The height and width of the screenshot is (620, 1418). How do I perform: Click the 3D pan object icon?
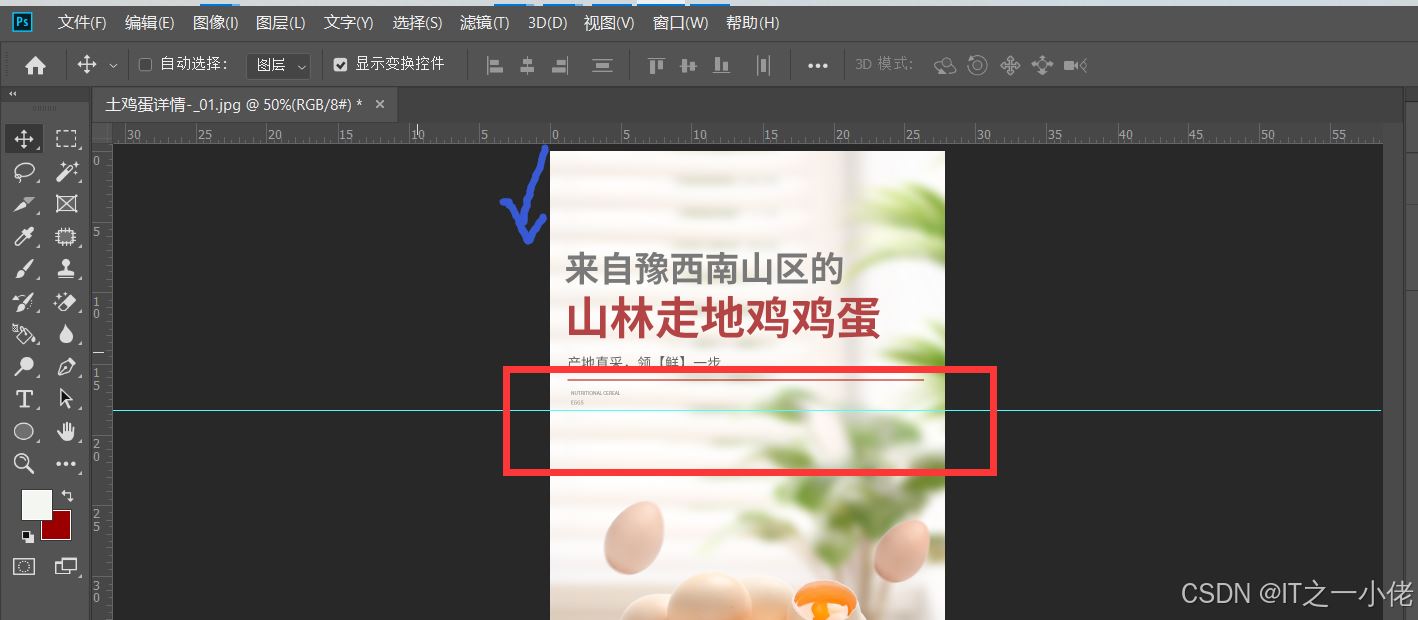point(1010,65)
